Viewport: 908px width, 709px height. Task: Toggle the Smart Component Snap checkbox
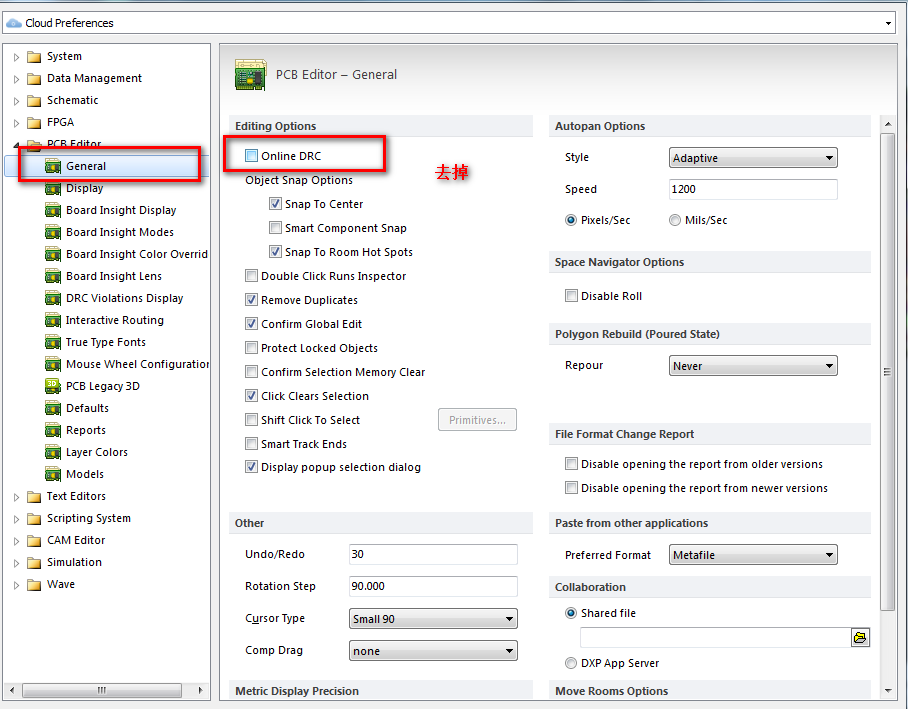pos(276,228)
